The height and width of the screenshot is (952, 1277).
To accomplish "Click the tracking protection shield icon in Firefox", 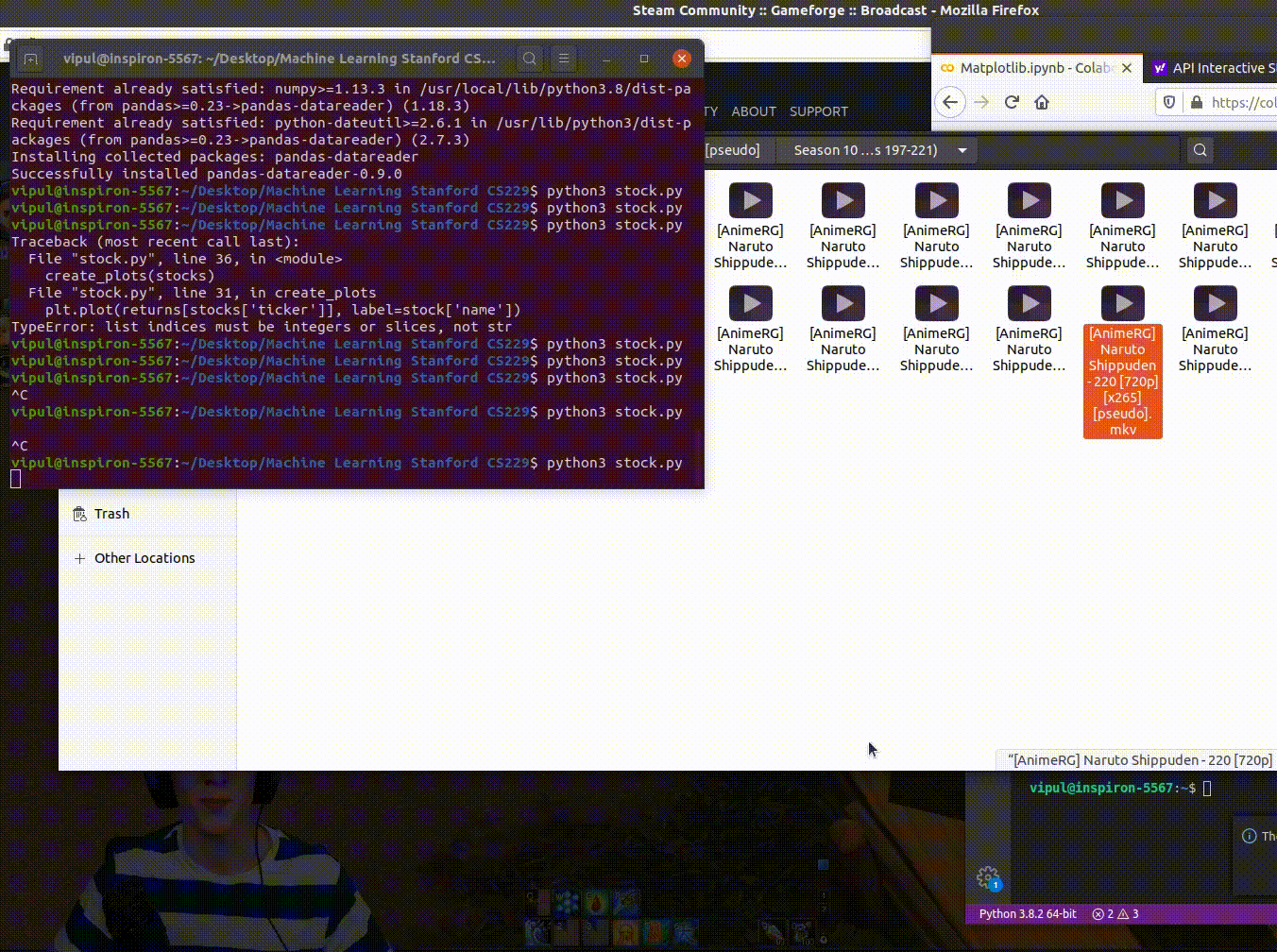I will click(x=1169, y=102).
